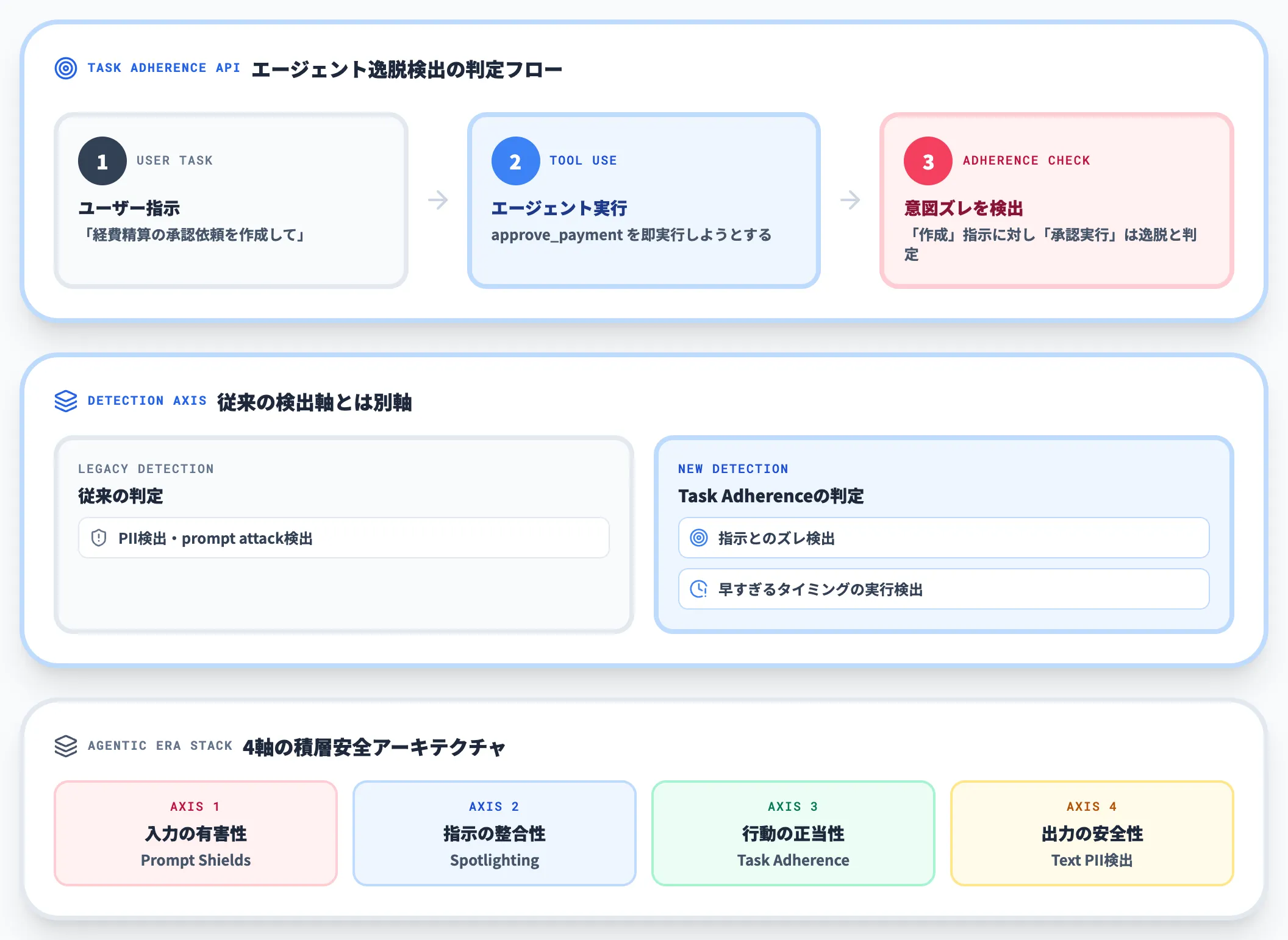Image resolution: width=1288 pixels, height=940 pixels.
Task: Click the stack icon beside AGENTIC ERA STACK
Action: click(66, 746)
